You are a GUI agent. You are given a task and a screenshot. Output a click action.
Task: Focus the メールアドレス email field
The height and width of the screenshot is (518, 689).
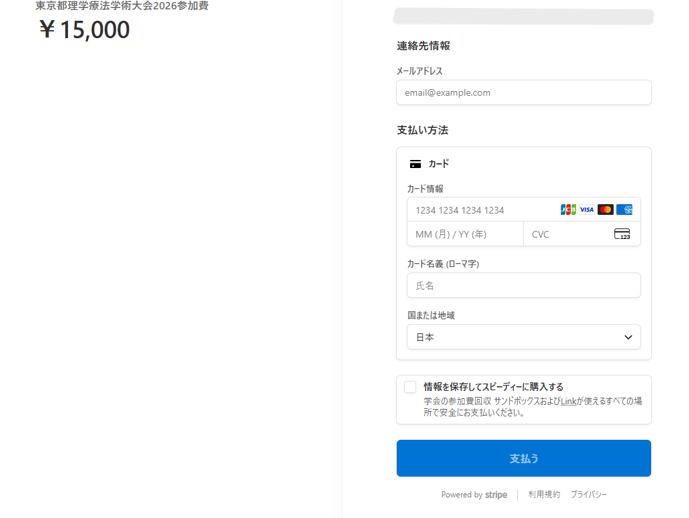click(523, 93)
